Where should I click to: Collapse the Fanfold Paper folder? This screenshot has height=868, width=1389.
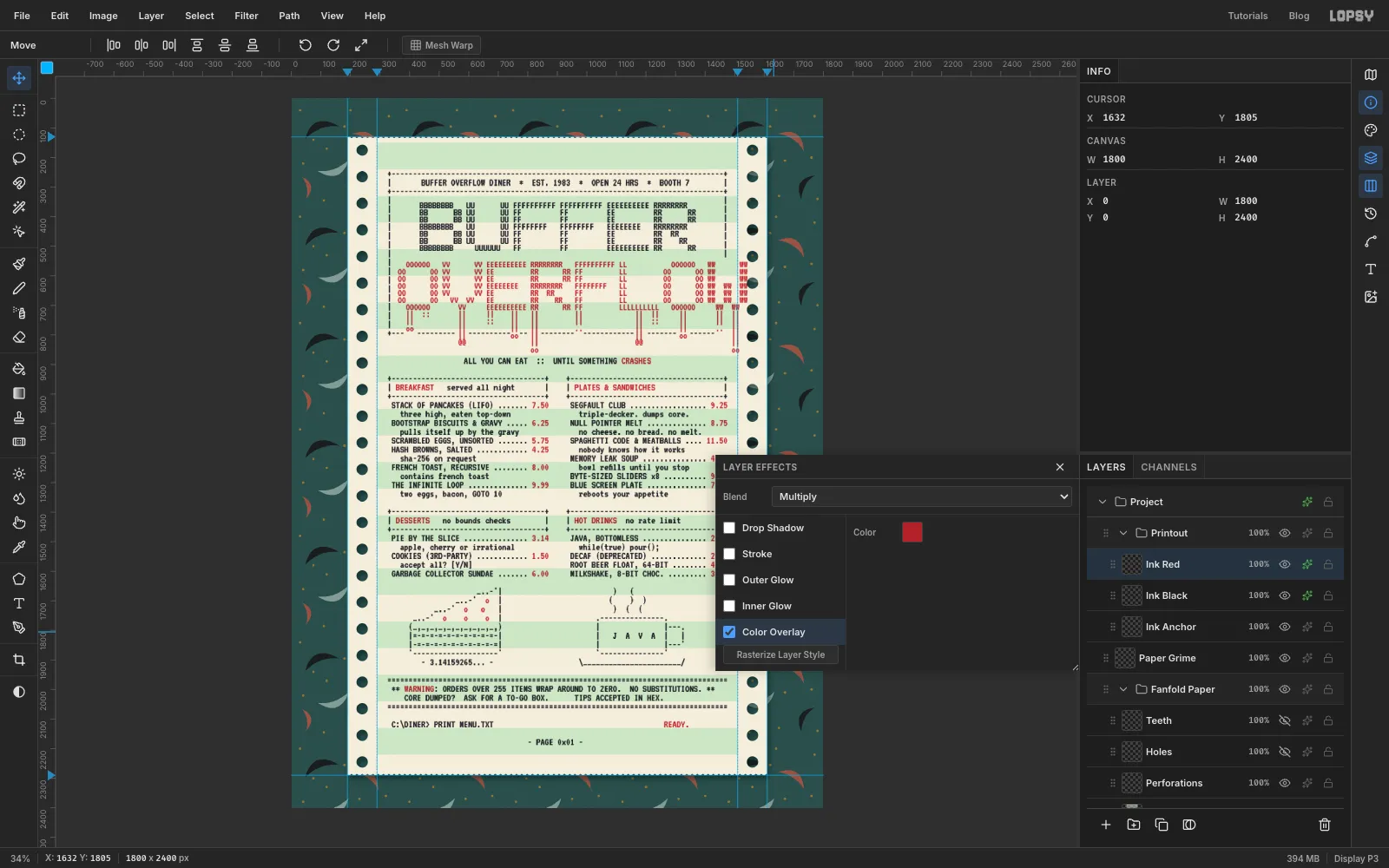pyautogui.click(x=1123, y=689)
